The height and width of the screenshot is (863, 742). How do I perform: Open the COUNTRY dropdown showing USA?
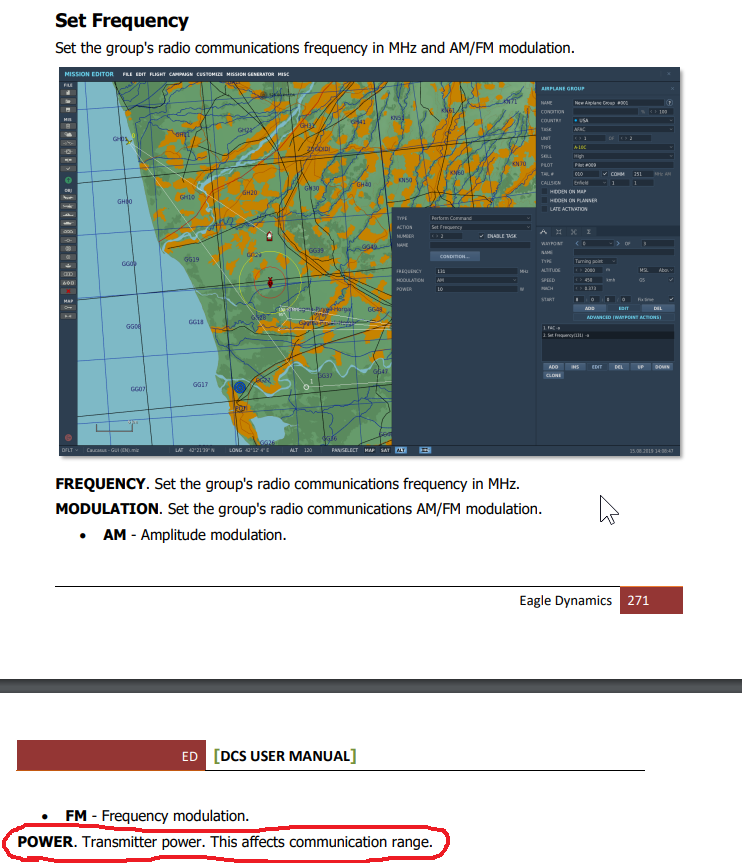(x=623, y=121)
